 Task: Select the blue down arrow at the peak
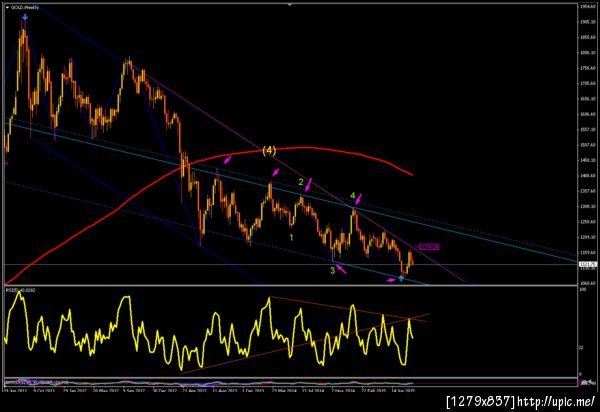[x=25, y=17]
